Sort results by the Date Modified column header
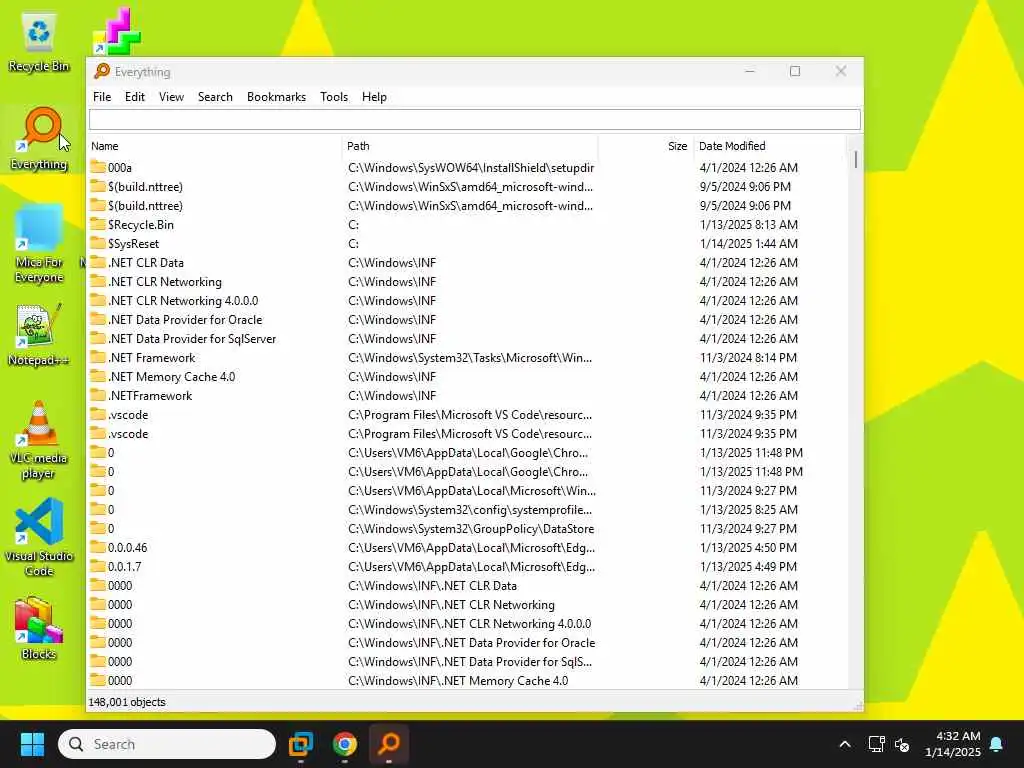 (x=770, y=146)
